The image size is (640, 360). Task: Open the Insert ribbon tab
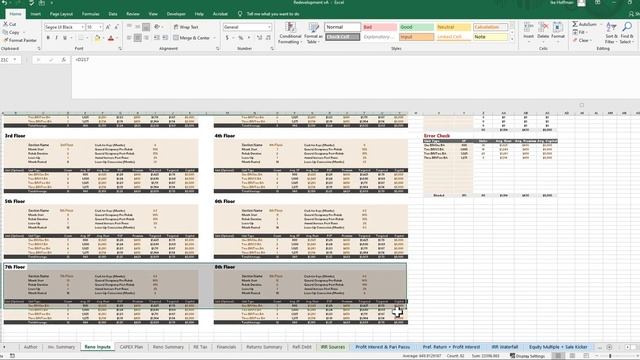point(36,14)
